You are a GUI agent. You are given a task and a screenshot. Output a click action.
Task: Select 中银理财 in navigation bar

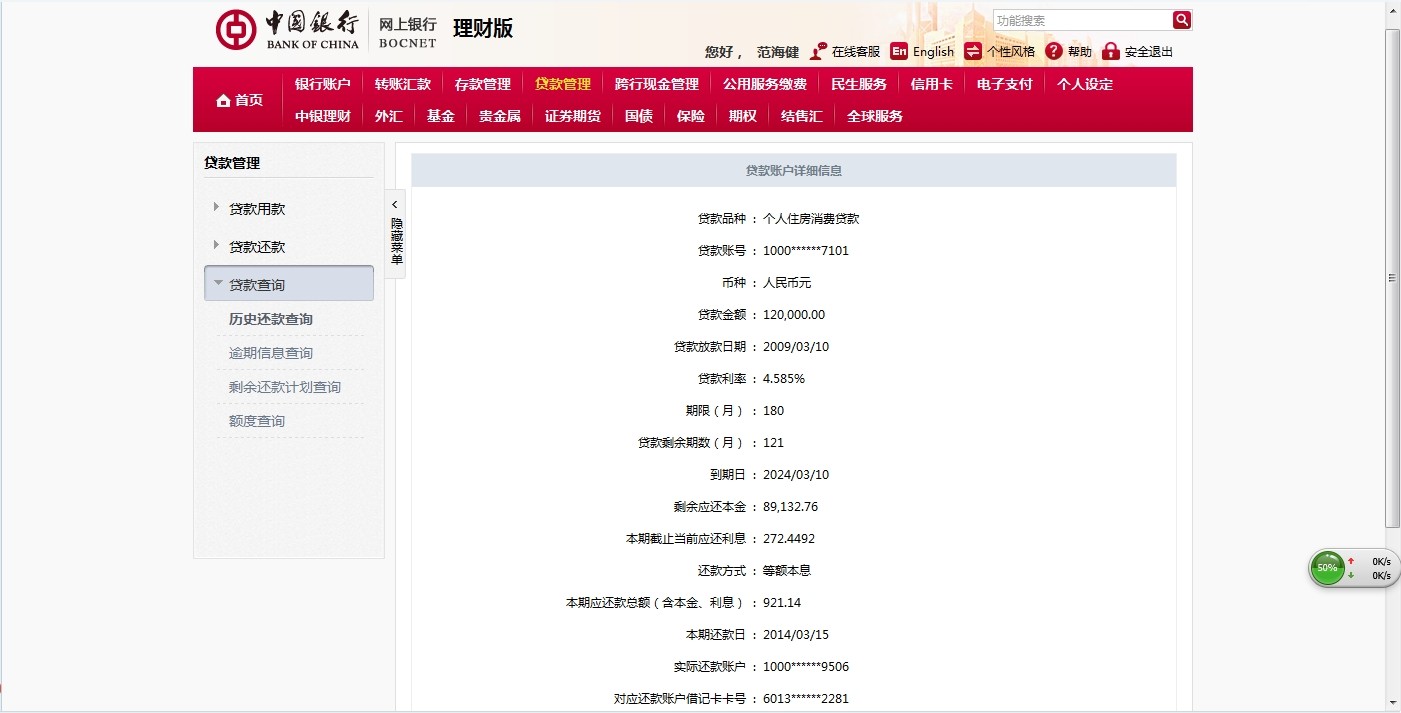(x=322, y=116)
